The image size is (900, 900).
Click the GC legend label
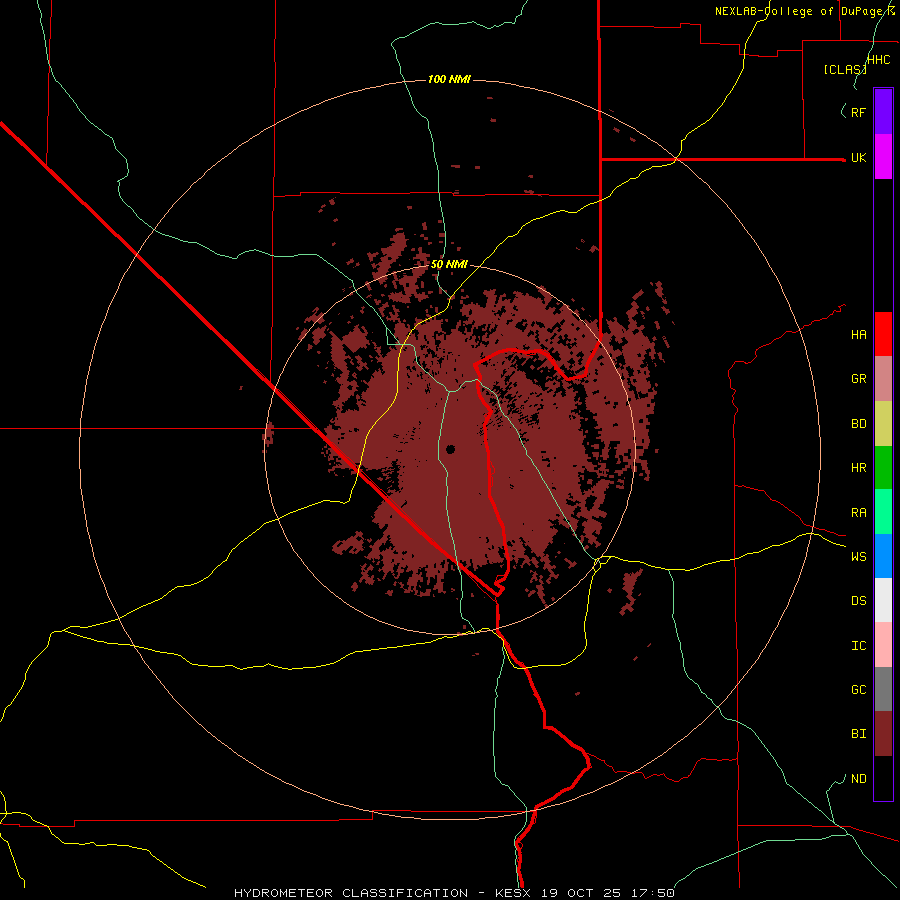click(858, 690)
